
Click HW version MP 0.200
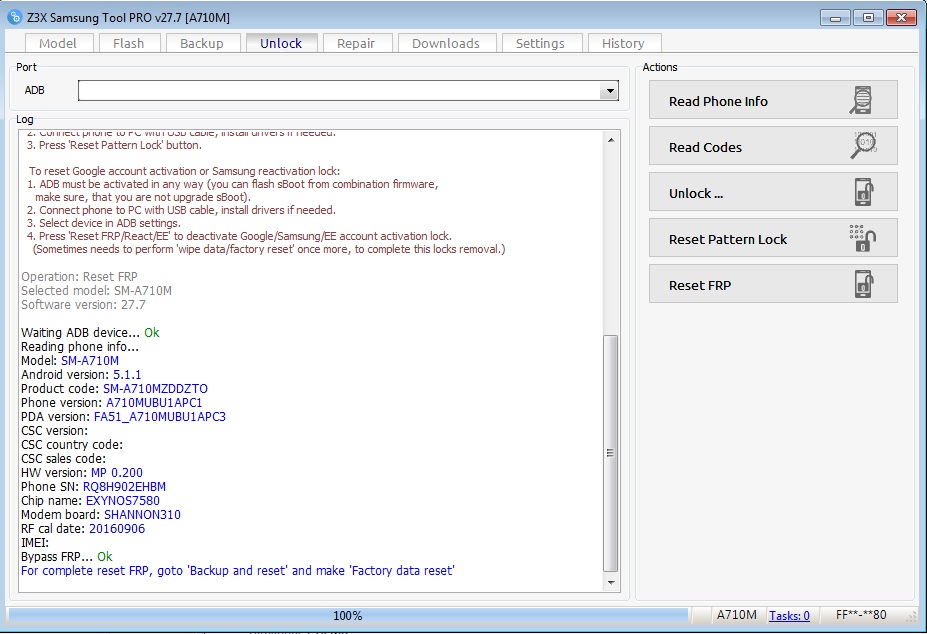click(x=116, y=473)
